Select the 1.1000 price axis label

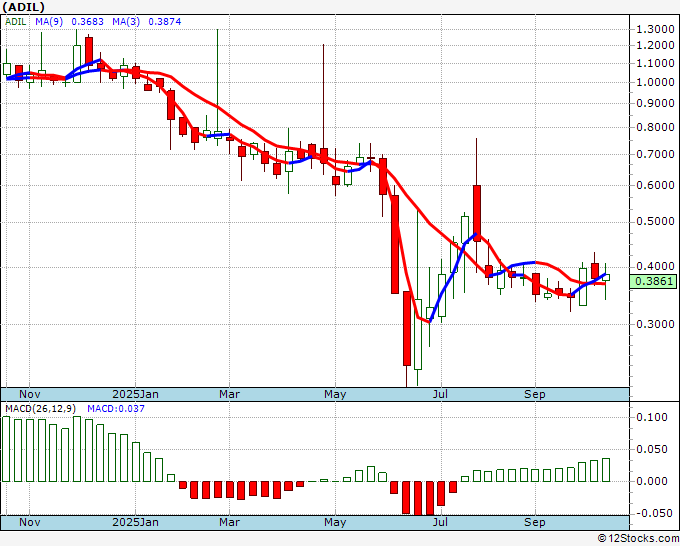(655, 63)
